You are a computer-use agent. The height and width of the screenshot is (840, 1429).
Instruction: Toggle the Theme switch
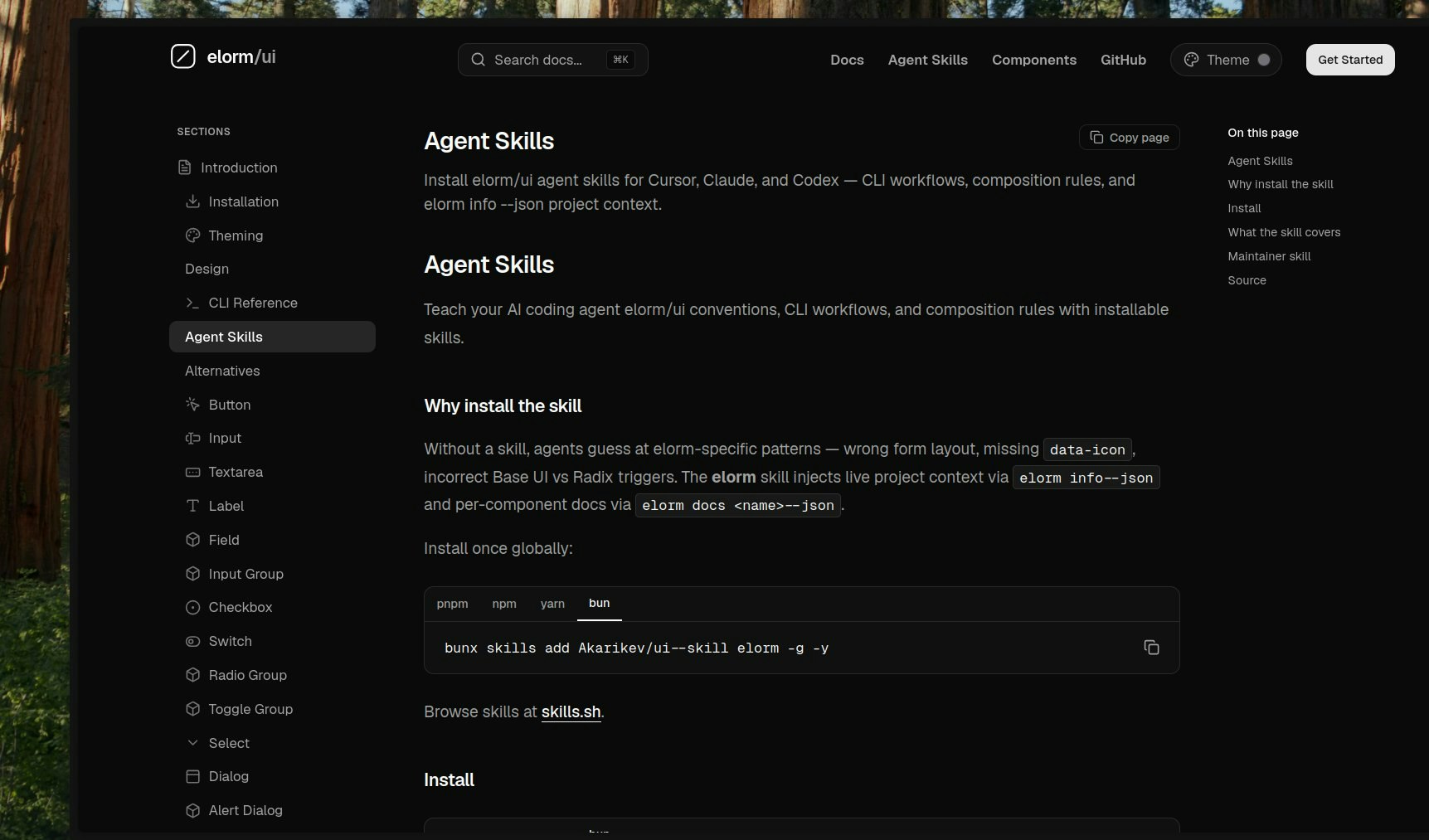[1263, 60]
